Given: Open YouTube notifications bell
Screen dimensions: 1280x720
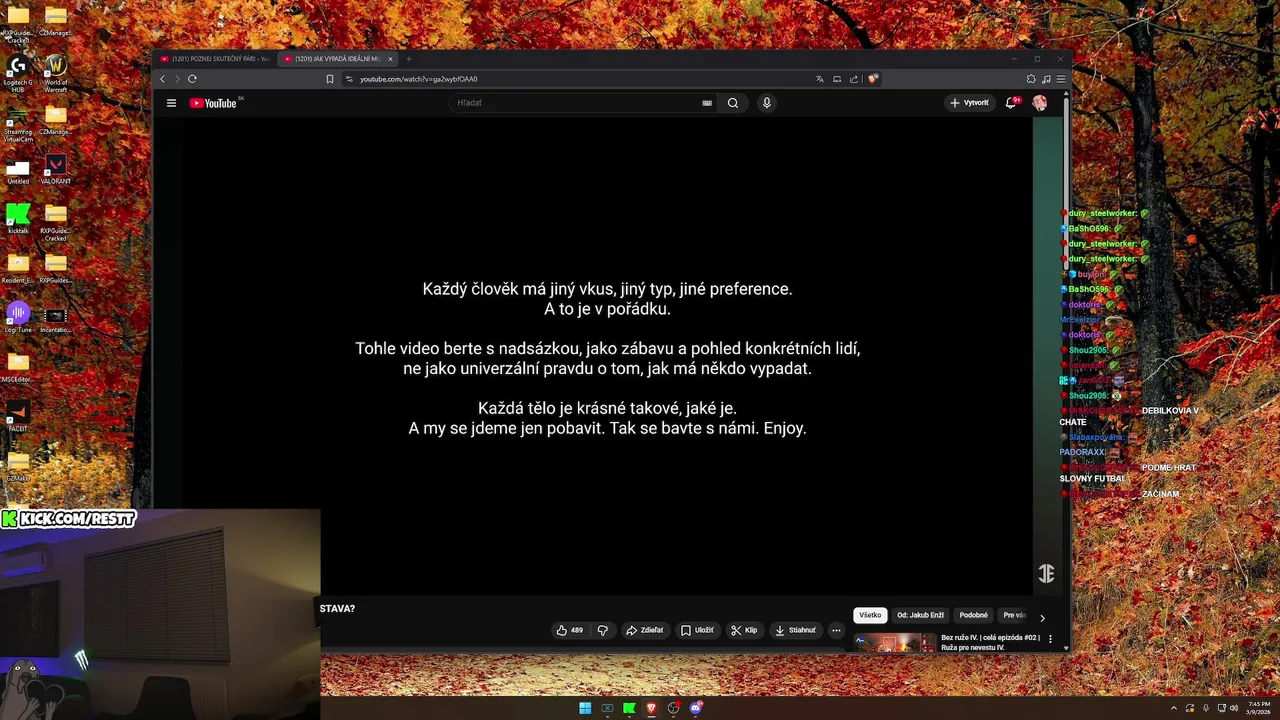Looking at the screenshot, I should pyautogui.click(x=1011, y=103).
